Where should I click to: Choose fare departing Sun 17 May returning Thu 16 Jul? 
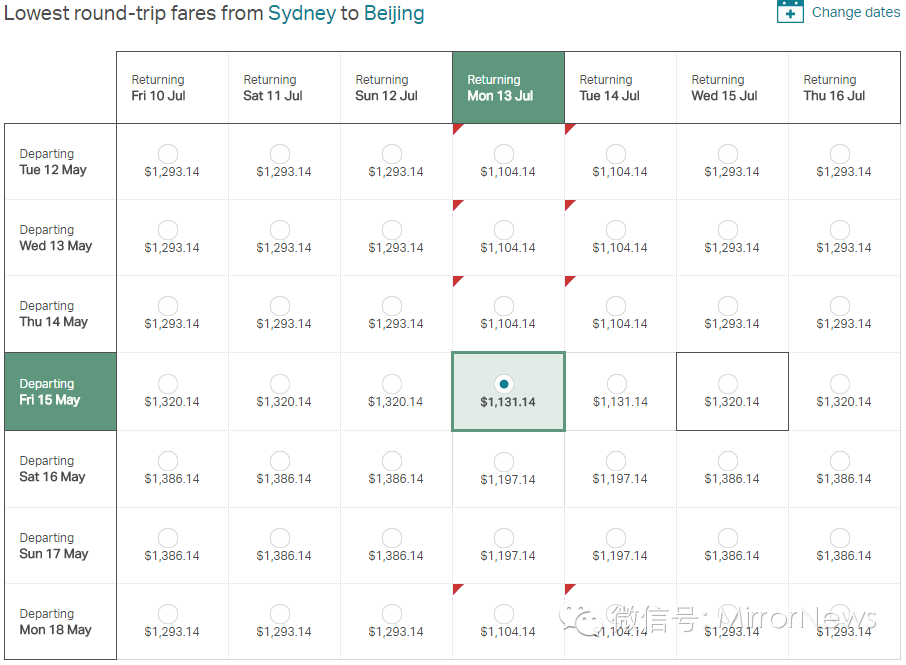point(840,538)
